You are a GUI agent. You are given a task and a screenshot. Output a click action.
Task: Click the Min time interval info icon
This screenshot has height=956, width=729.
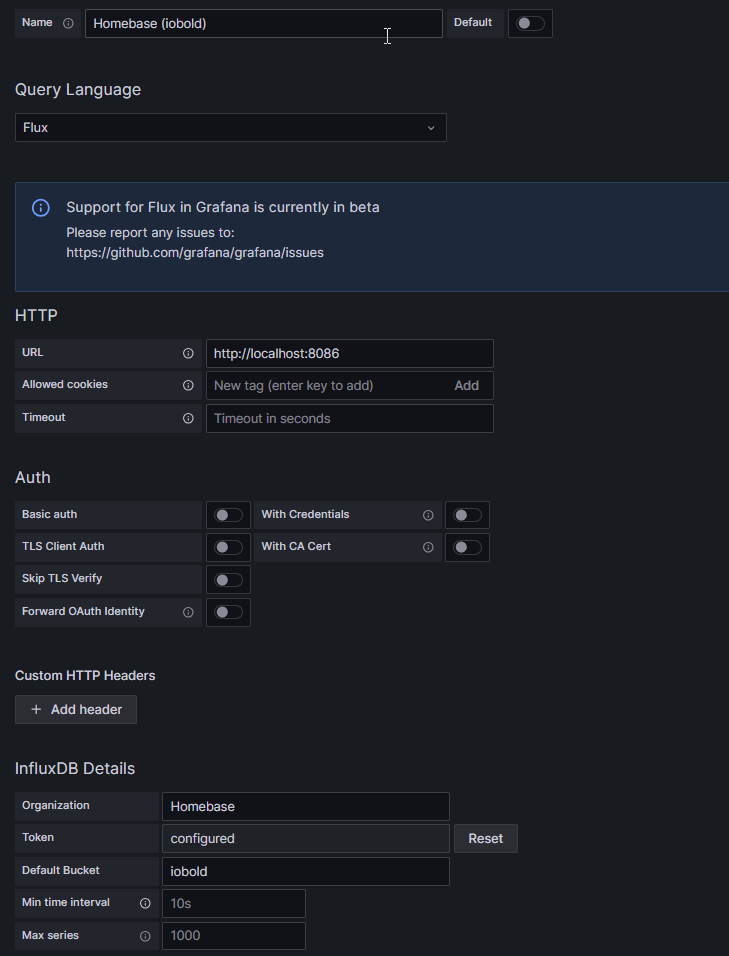(x=145, y=903)
